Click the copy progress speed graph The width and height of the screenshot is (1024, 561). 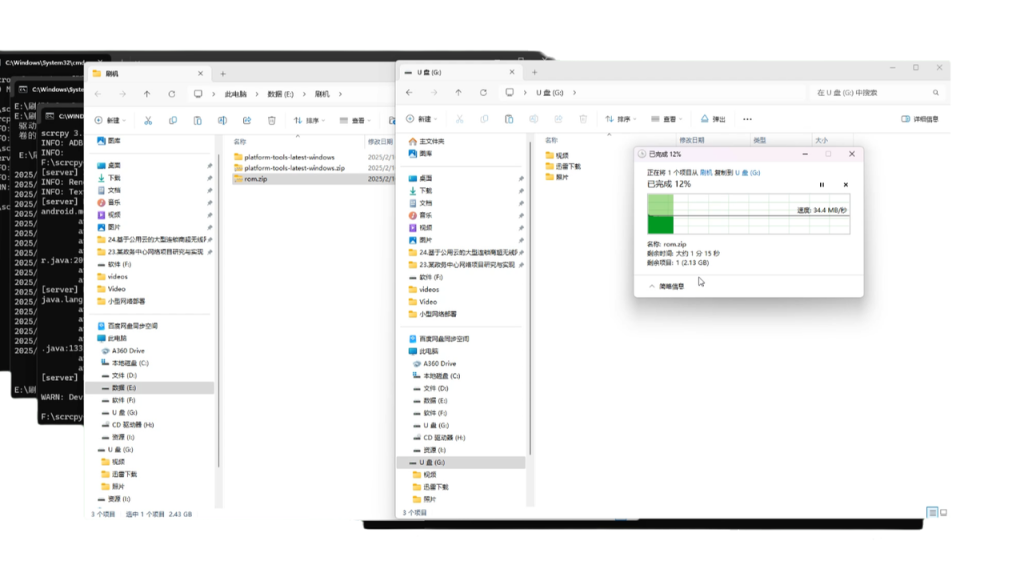coord(748,214)
